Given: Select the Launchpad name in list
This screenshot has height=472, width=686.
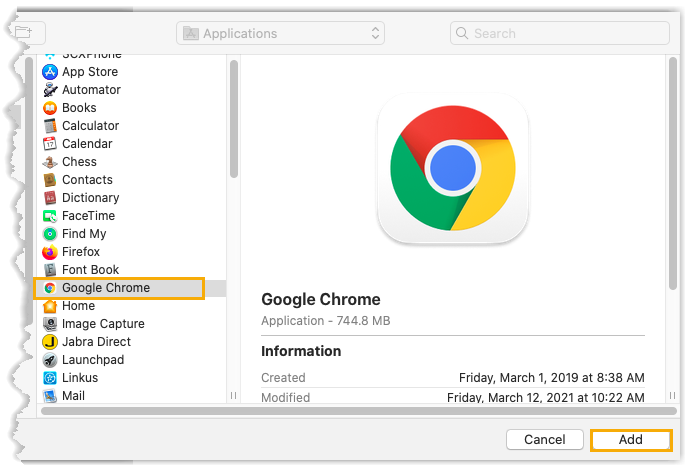Looking at the screenshot, I should coord(93,360).
